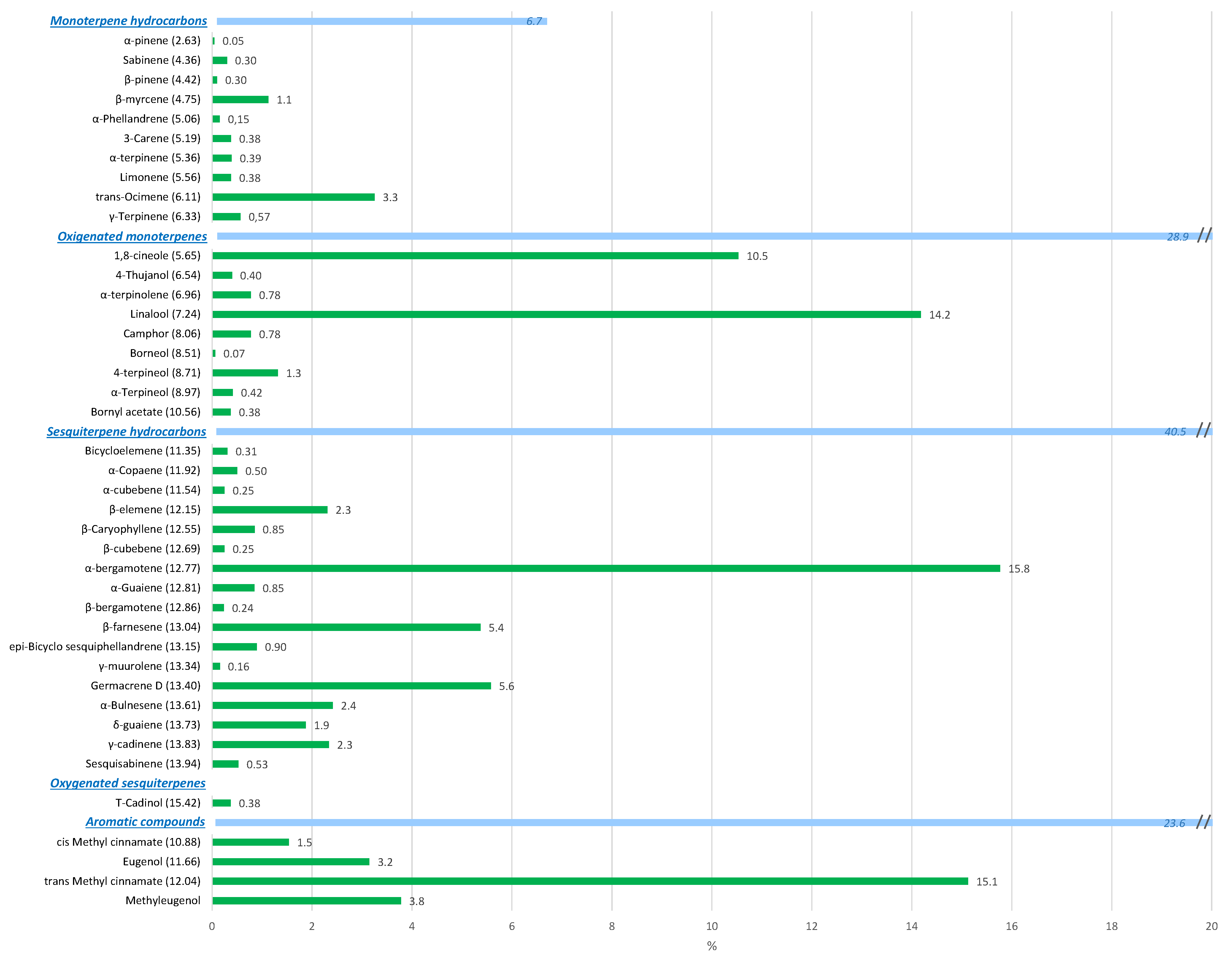Screen dimensions: 1232x962
Task: Click axis break mark on Oxigenated monoterpenes bar
Action: pyautogui.click(x=1204, y=235)
